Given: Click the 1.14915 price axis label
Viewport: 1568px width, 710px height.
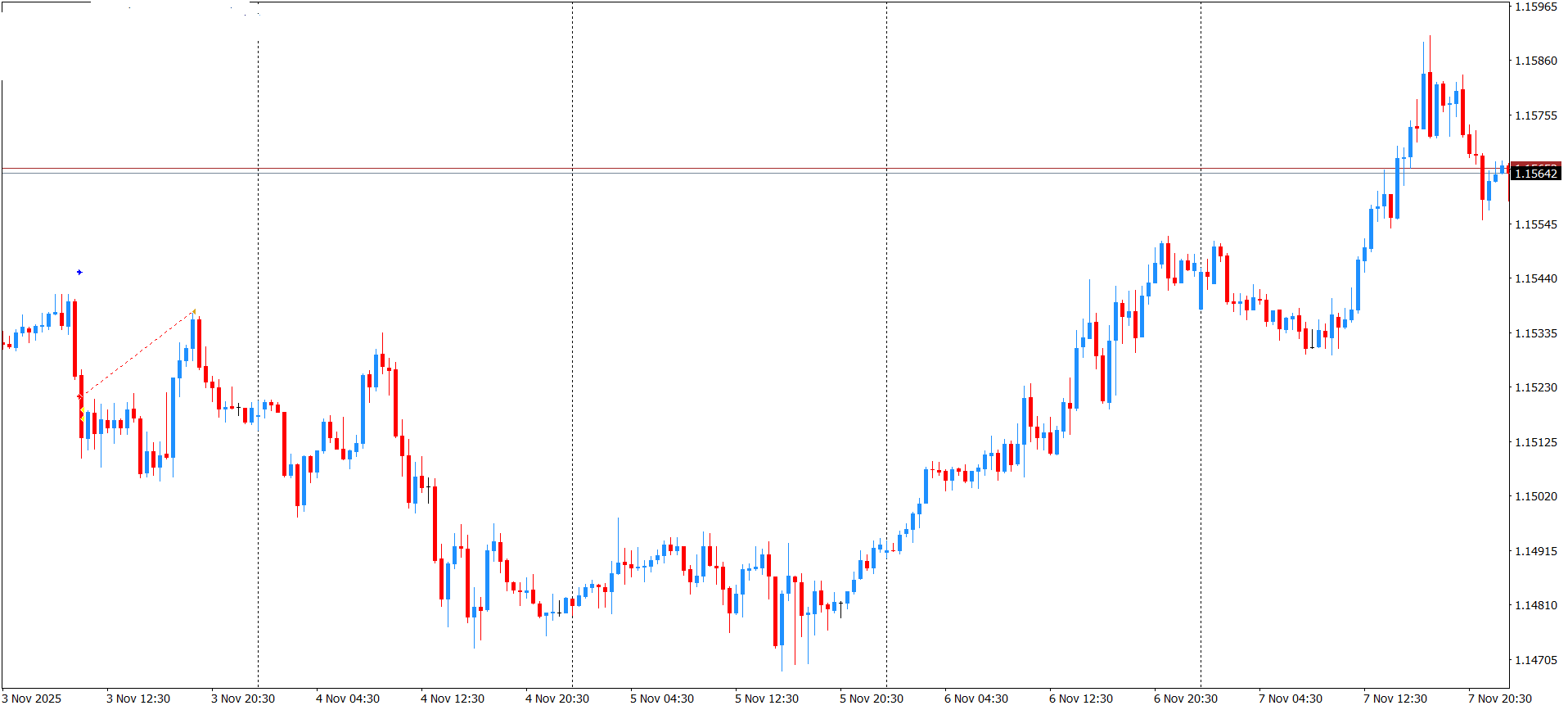Looking at the screenshot, I should pos(1536,551).
